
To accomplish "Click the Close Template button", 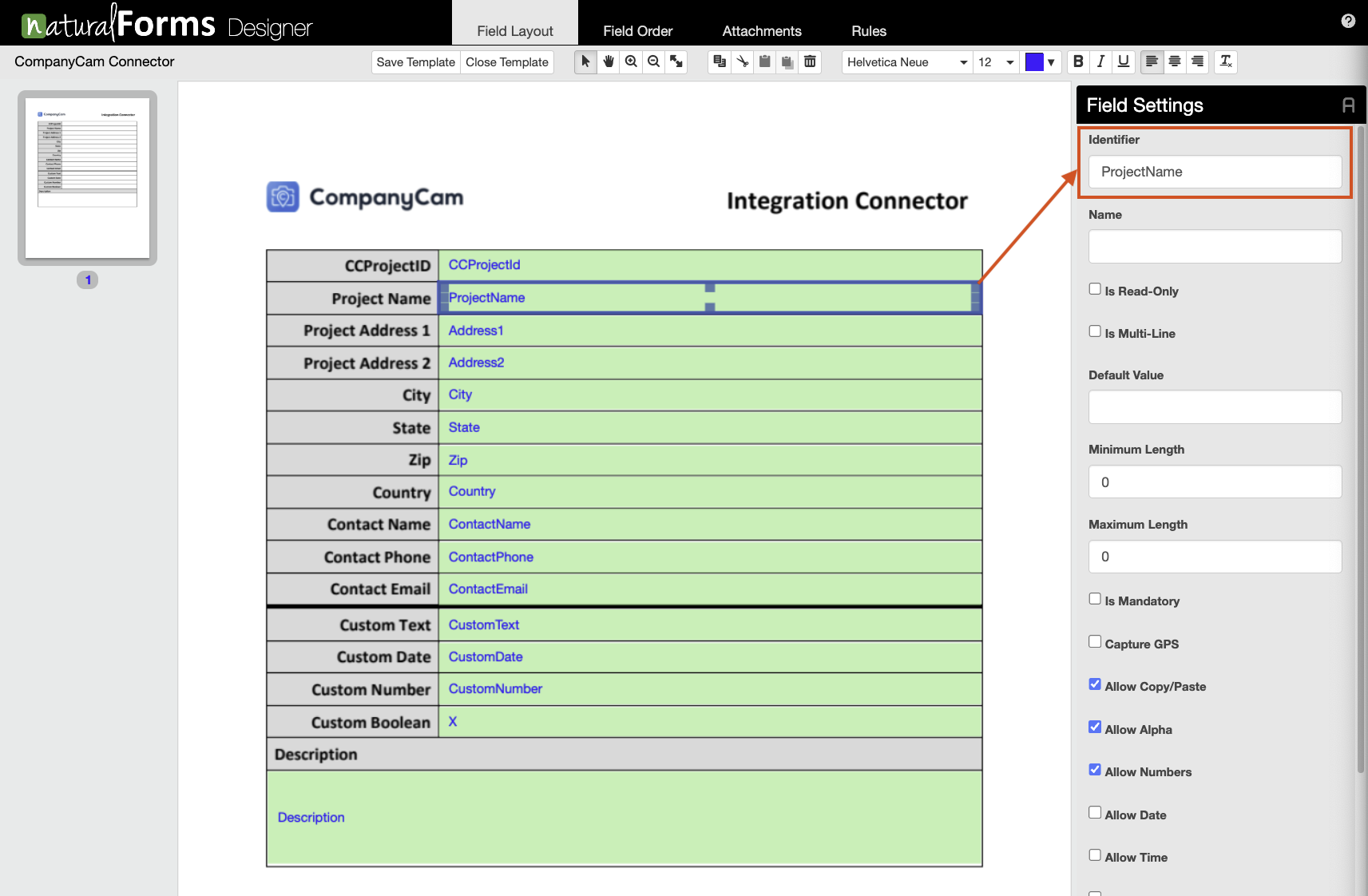I will tap(507, 61).
